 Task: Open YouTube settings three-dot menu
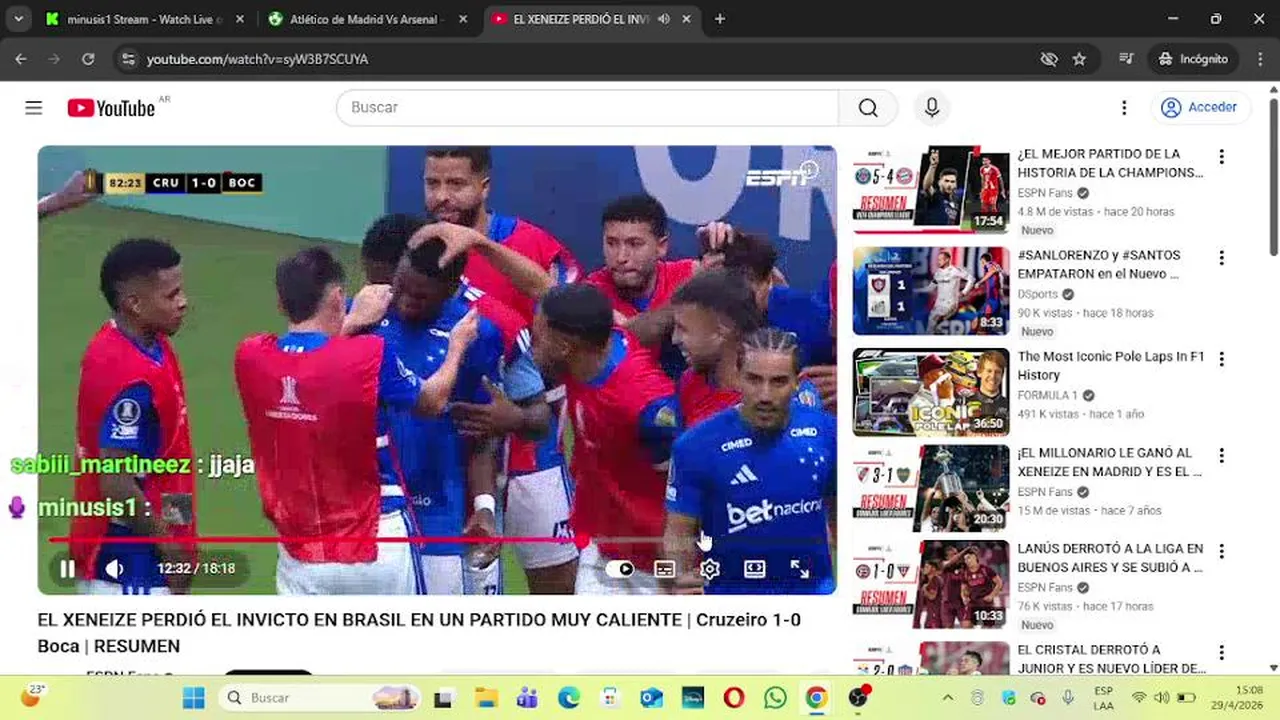tap(1124, 108)
